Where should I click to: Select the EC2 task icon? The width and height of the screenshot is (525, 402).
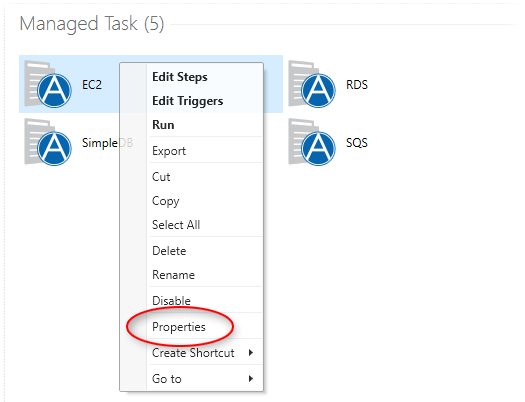[48, 84]
